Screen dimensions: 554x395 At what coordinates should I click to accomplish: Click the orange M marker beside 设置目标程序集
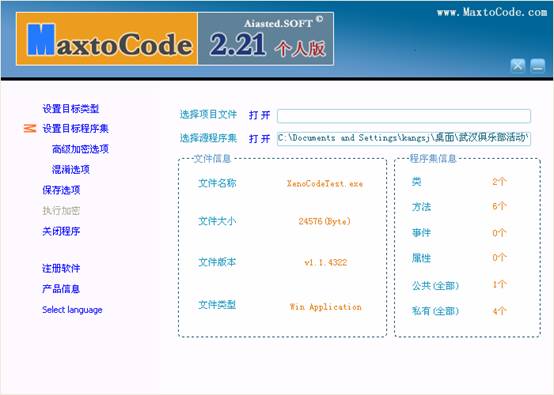point(30,128)
